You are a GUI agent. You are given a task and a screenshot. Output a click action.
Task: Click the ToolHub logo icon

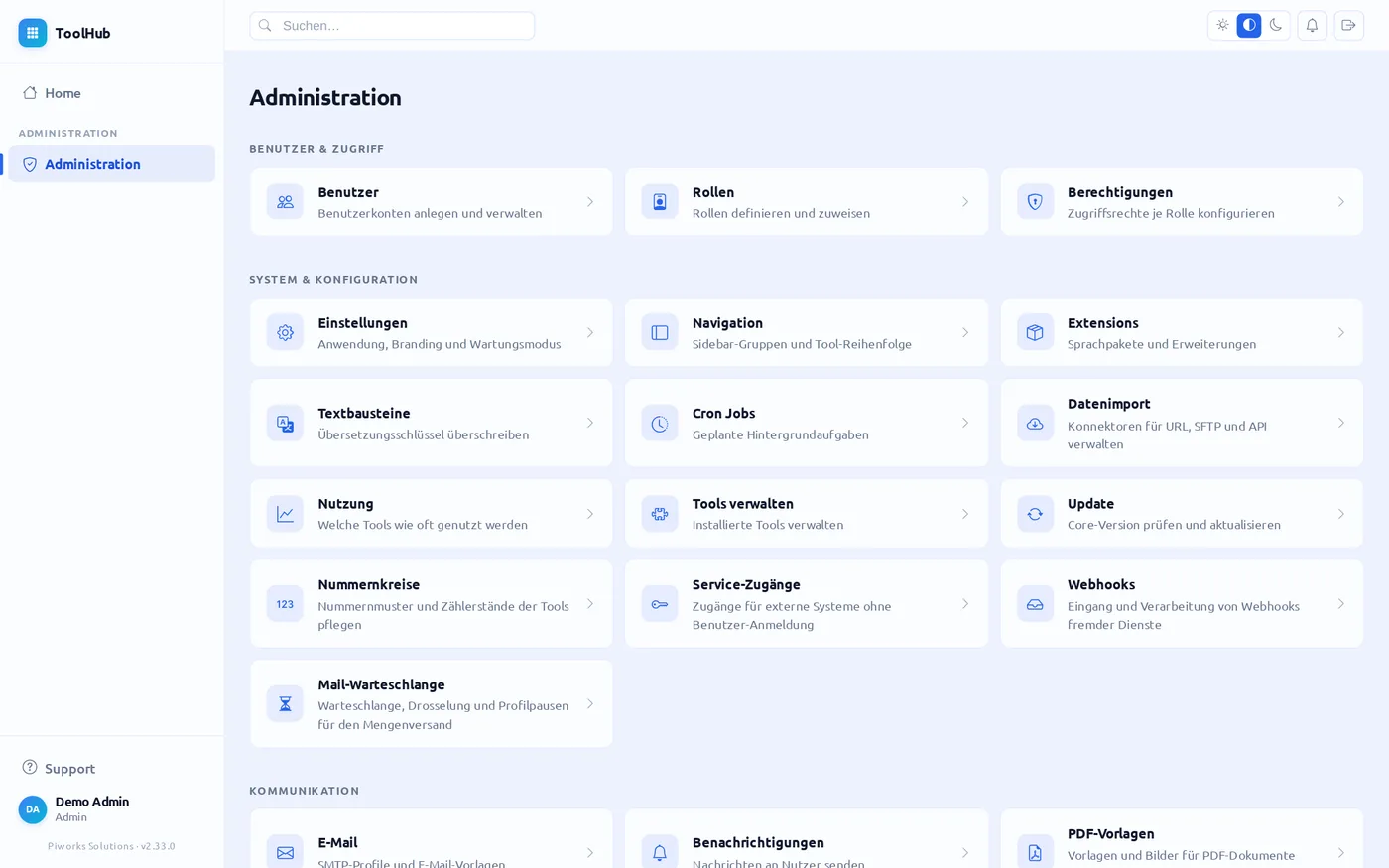click(33, 33)
